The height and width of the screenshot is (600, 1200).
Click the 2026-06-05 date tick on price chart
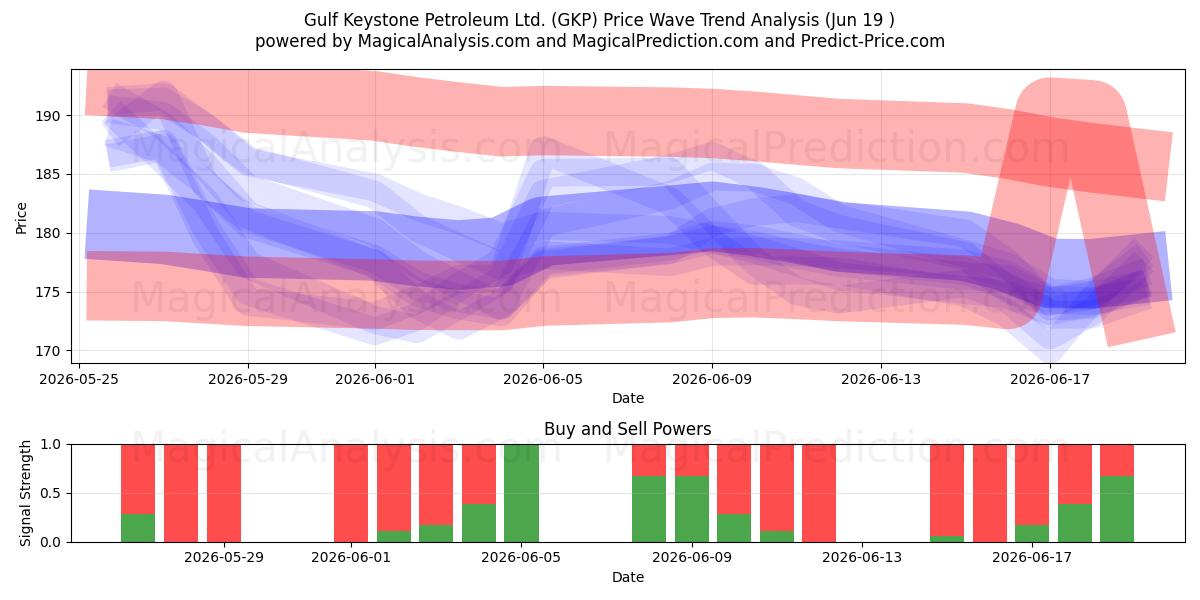click(x=544, y=379)
